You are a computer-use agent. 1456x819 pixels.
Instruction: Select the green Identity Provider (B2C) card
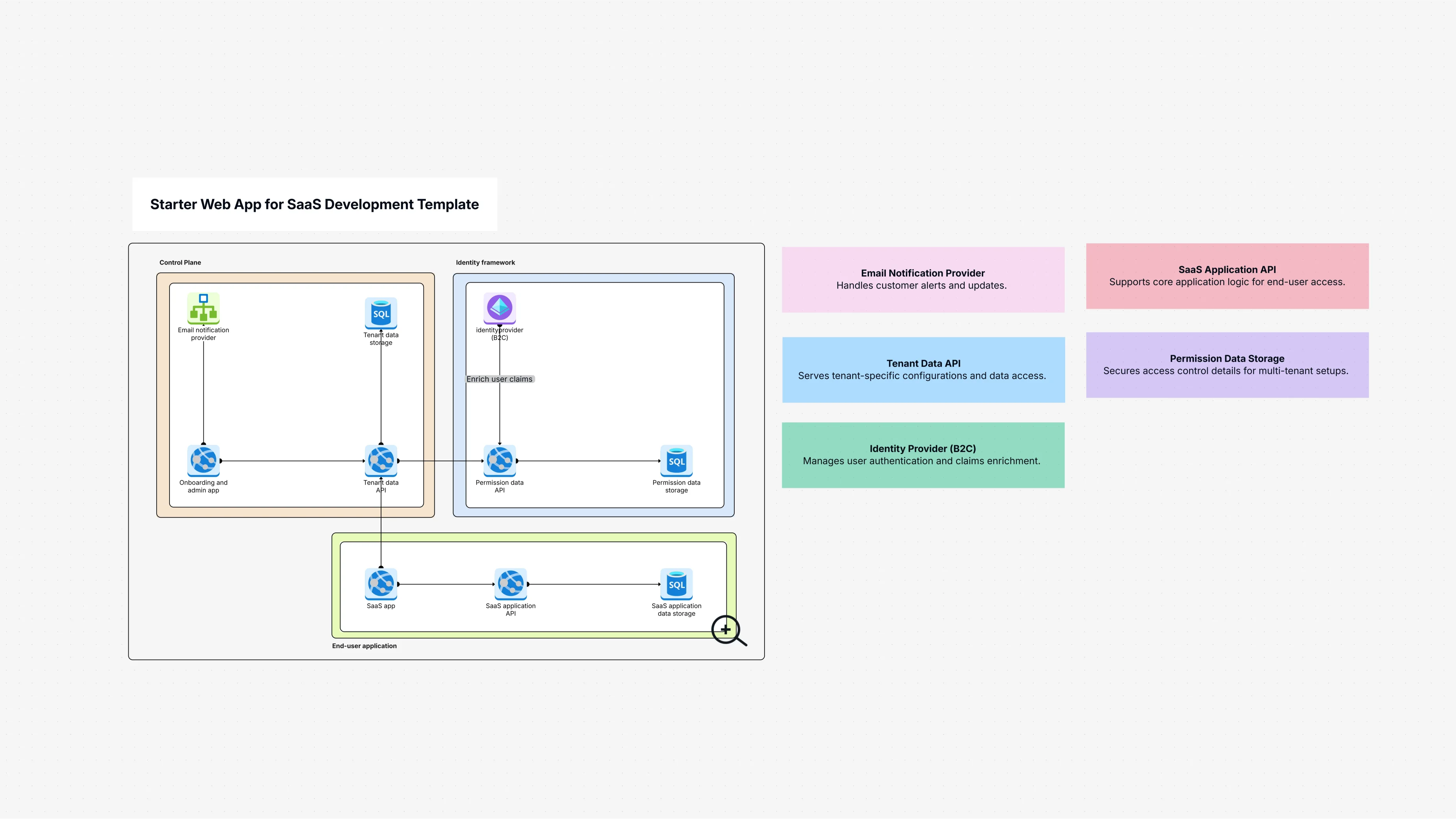[x=922, y=455]
